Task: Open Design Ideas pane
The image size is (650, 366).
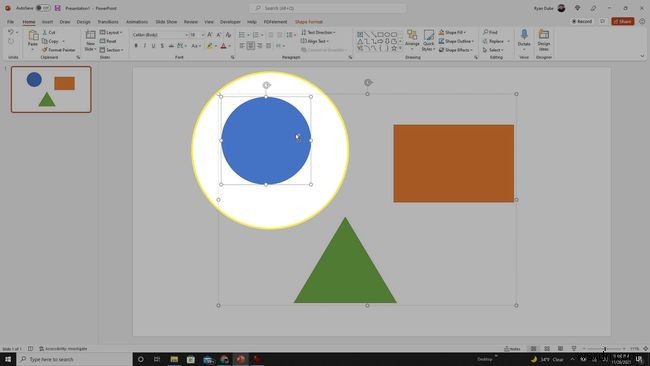Action: coord(544,40)
